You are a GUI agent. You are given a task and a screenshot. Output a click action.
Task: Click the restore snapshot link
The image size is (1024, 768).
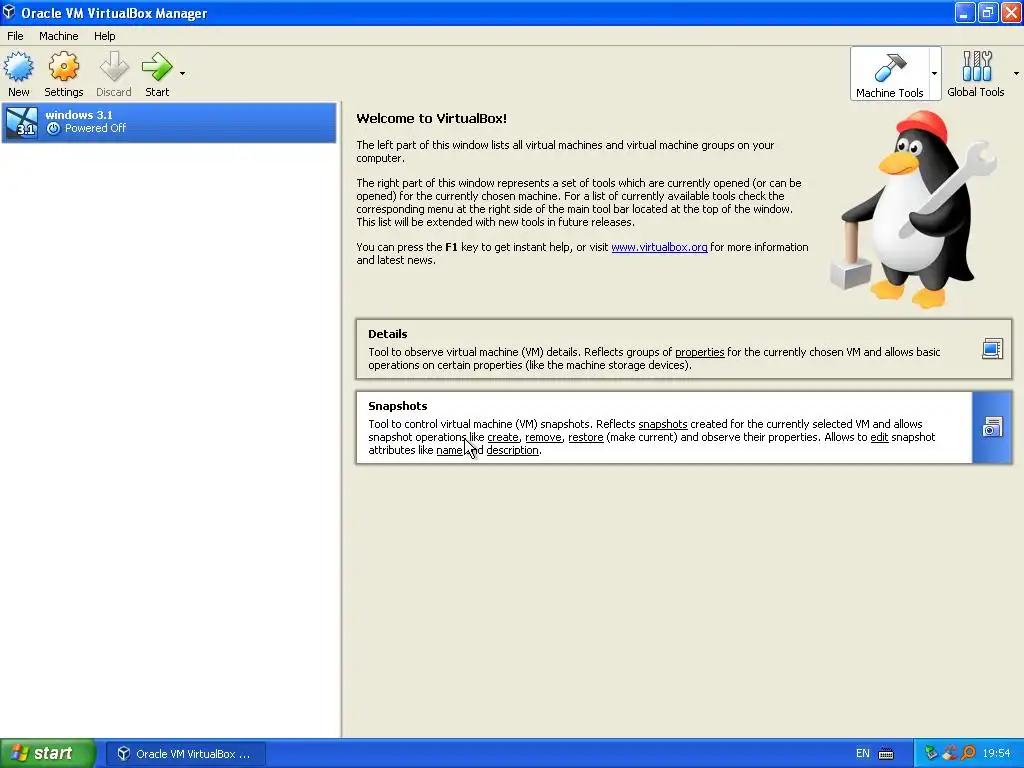tap(586, 437)
